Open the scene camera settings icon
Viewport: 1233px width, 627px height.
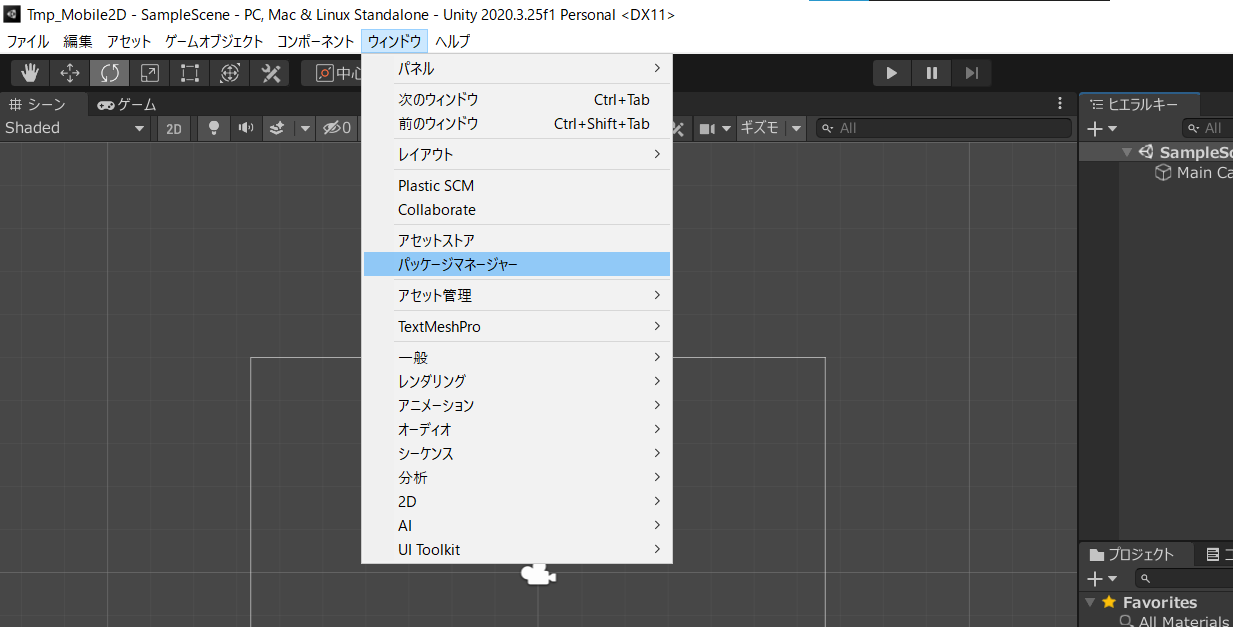pyautogui.click(x=707, y=128)
